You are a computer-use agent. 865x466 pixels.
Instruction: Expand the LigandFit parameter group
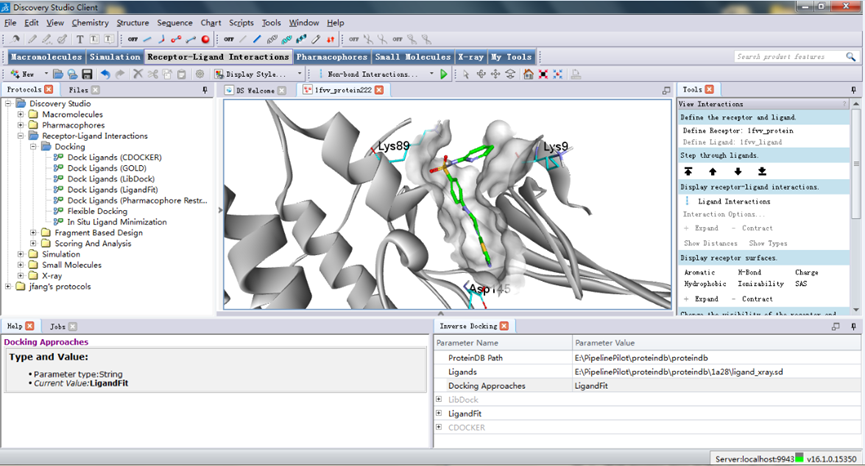tap(439, 413)
